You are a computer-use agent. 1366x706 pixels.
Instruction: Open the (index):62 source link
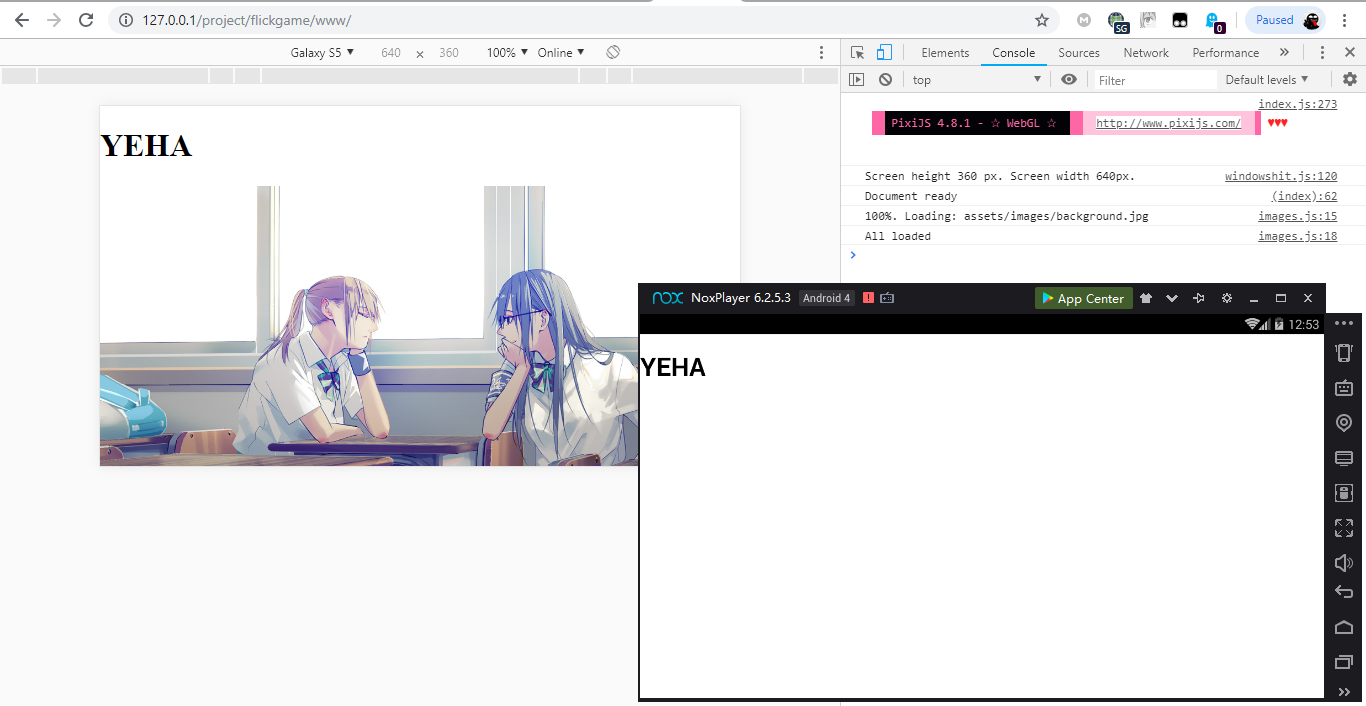coord(1304,196)
